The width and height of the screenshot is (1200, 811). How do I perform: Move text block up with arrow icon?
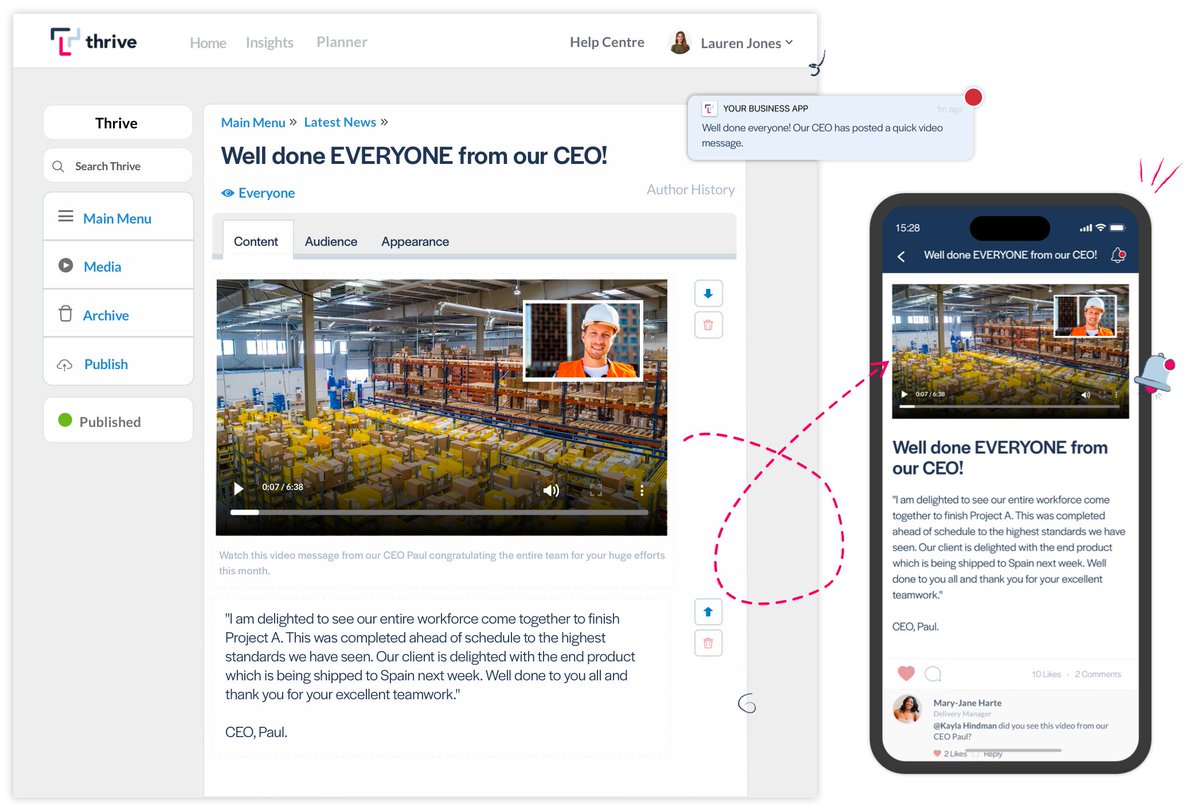point(708,611)
